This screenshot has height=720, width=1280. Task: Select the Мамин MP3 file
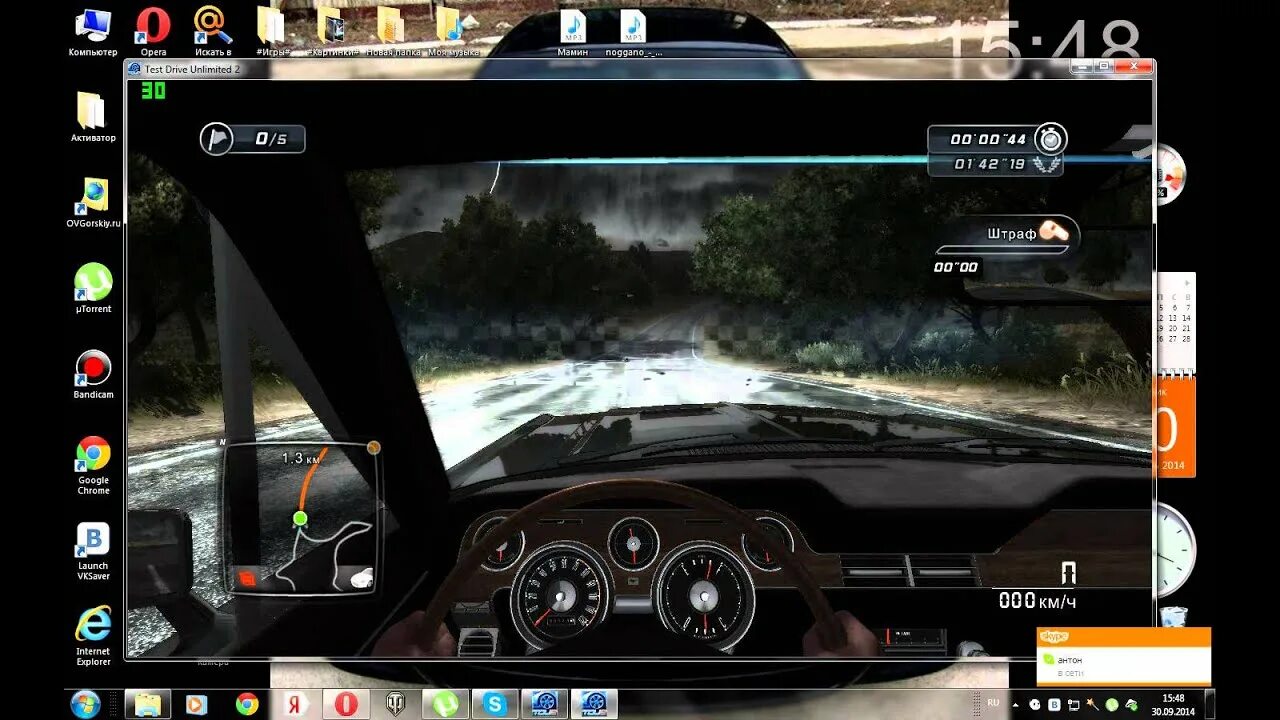coord(573,32)
